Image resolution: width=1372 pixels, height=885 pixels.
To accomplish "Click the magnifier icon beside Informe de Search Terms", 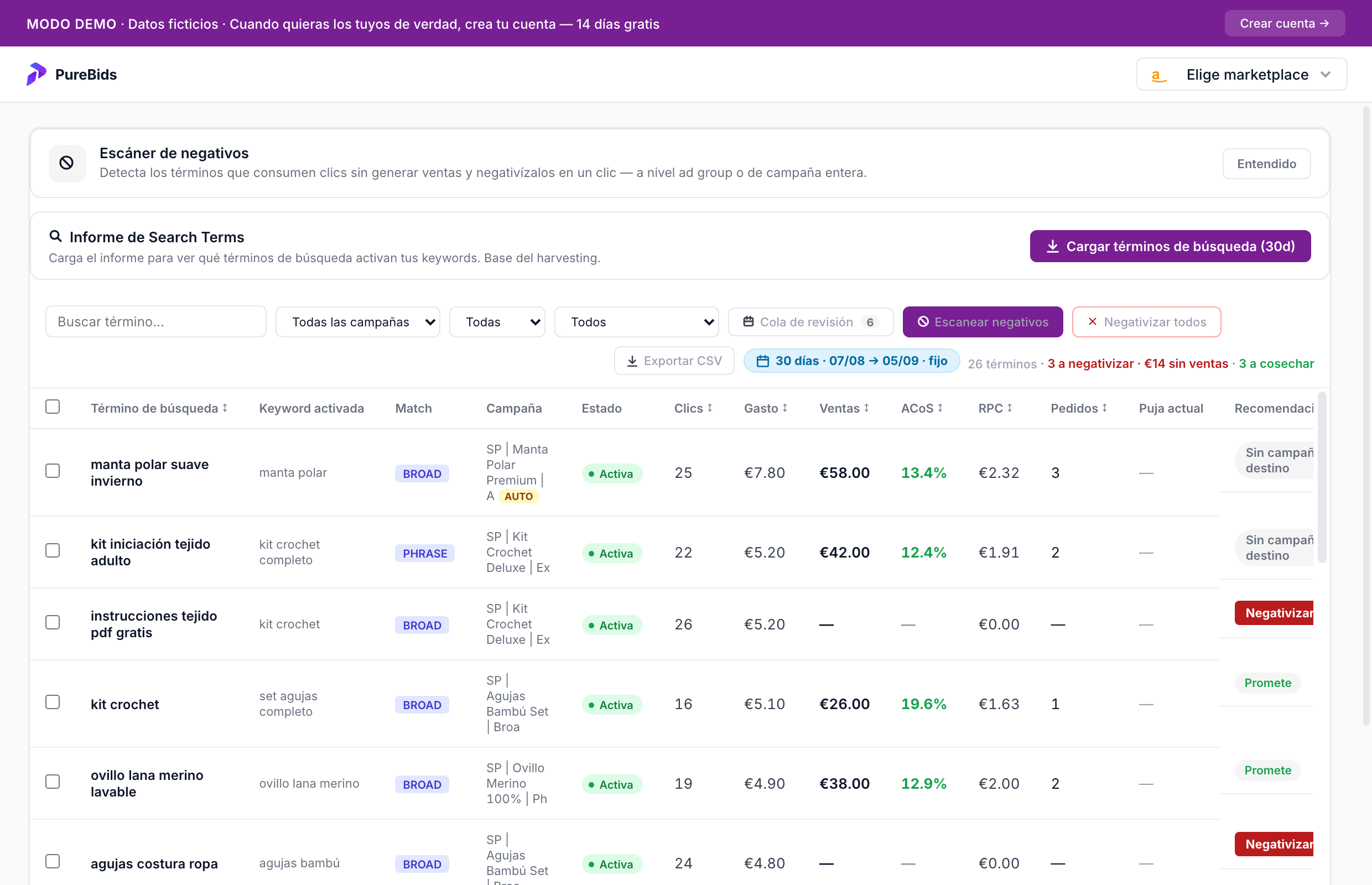I will click(x=55, y=236).
